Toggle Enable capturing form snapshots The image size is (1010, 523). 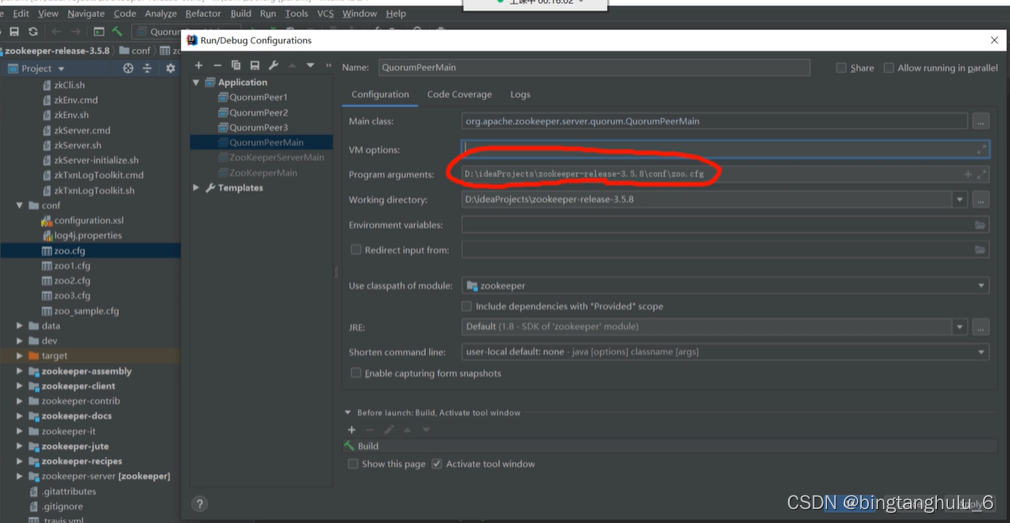click(356, 373)
